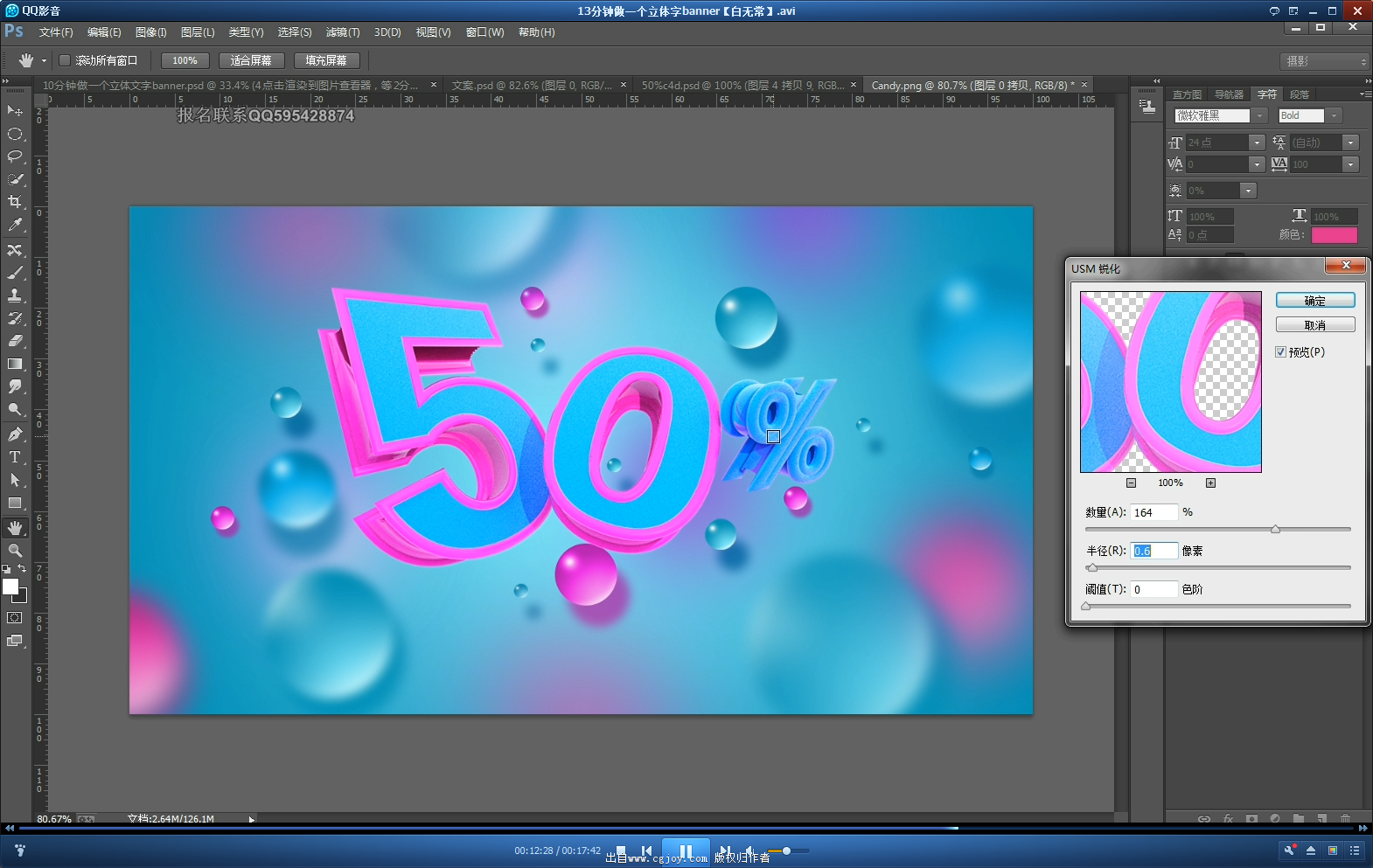Open the 微软雅黑 font family dropdown
Screen dimensions: 1373x868
point(1260,115)
